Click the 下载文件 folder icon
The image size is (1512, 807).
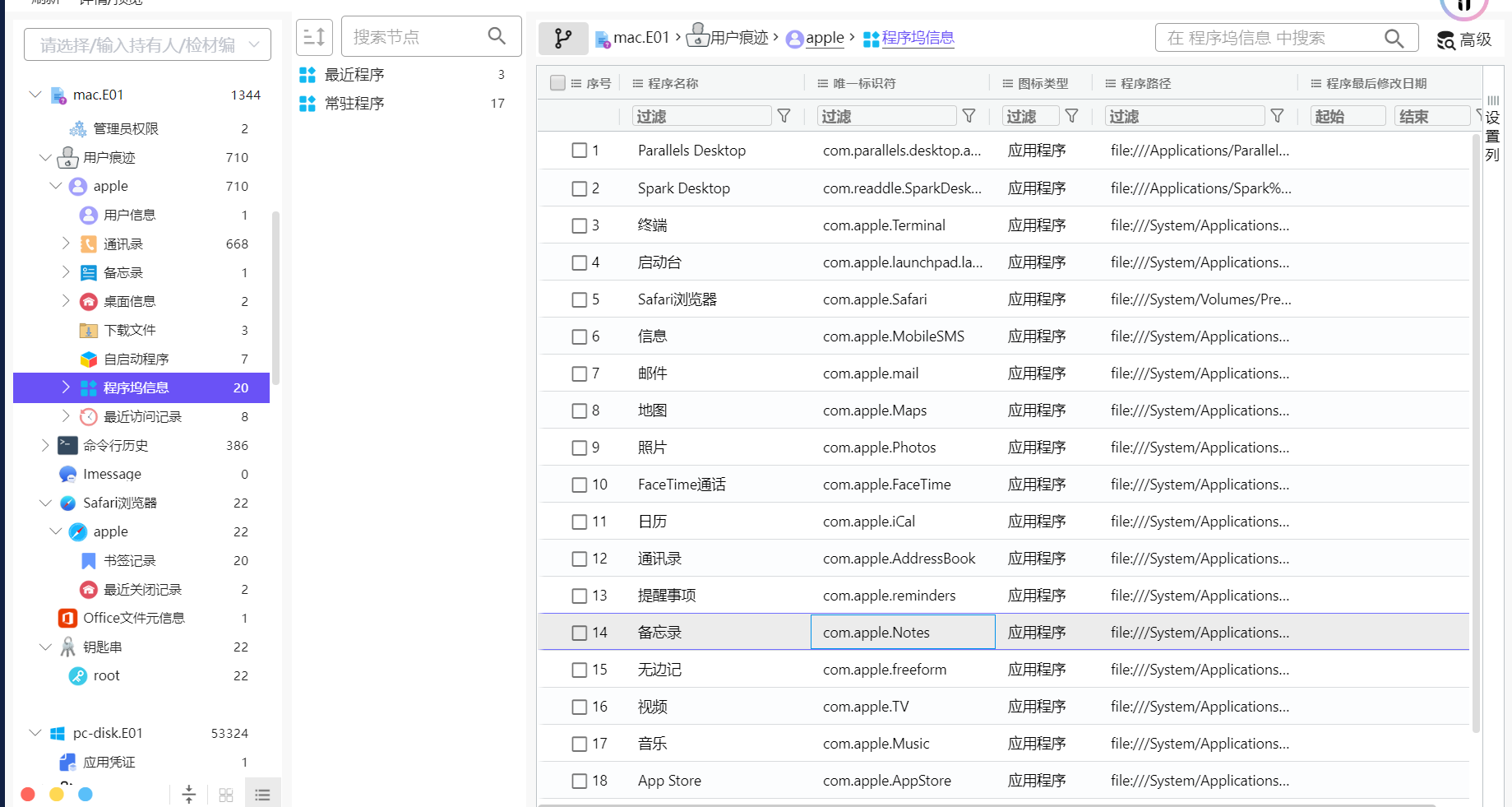(x=89, y=331)
